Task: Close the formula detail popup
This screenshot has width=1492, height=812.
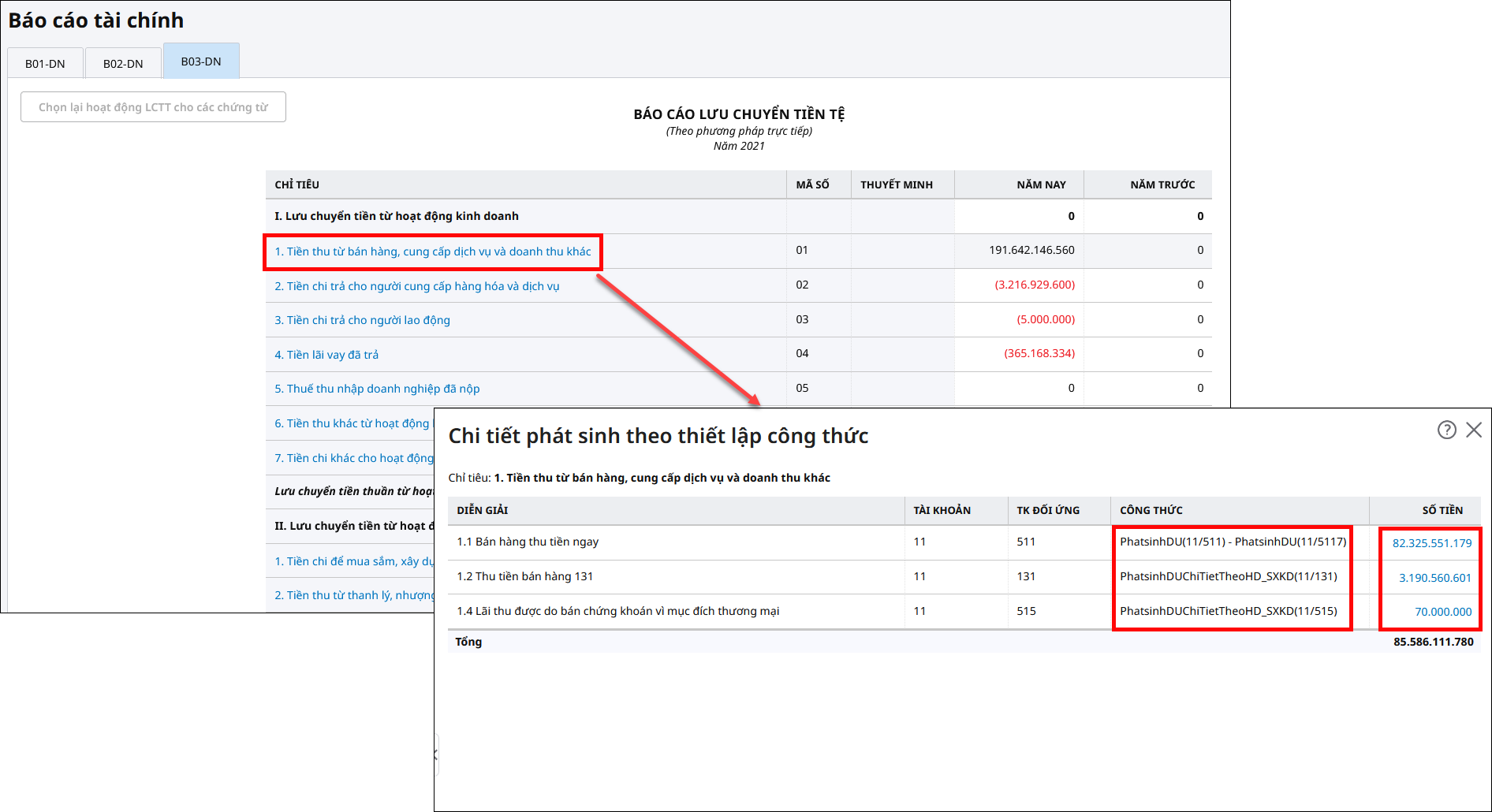Action: tap(1473, 430)
